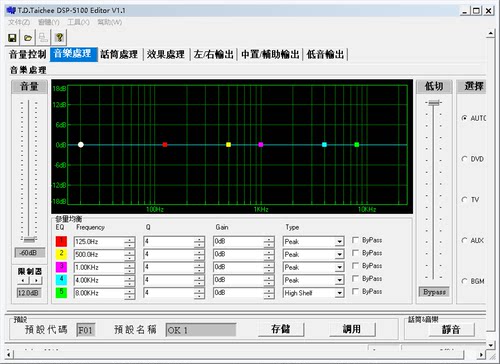Click the Save floppy disk toolbar icon
500x364 pixels.
tap(12, 38)
